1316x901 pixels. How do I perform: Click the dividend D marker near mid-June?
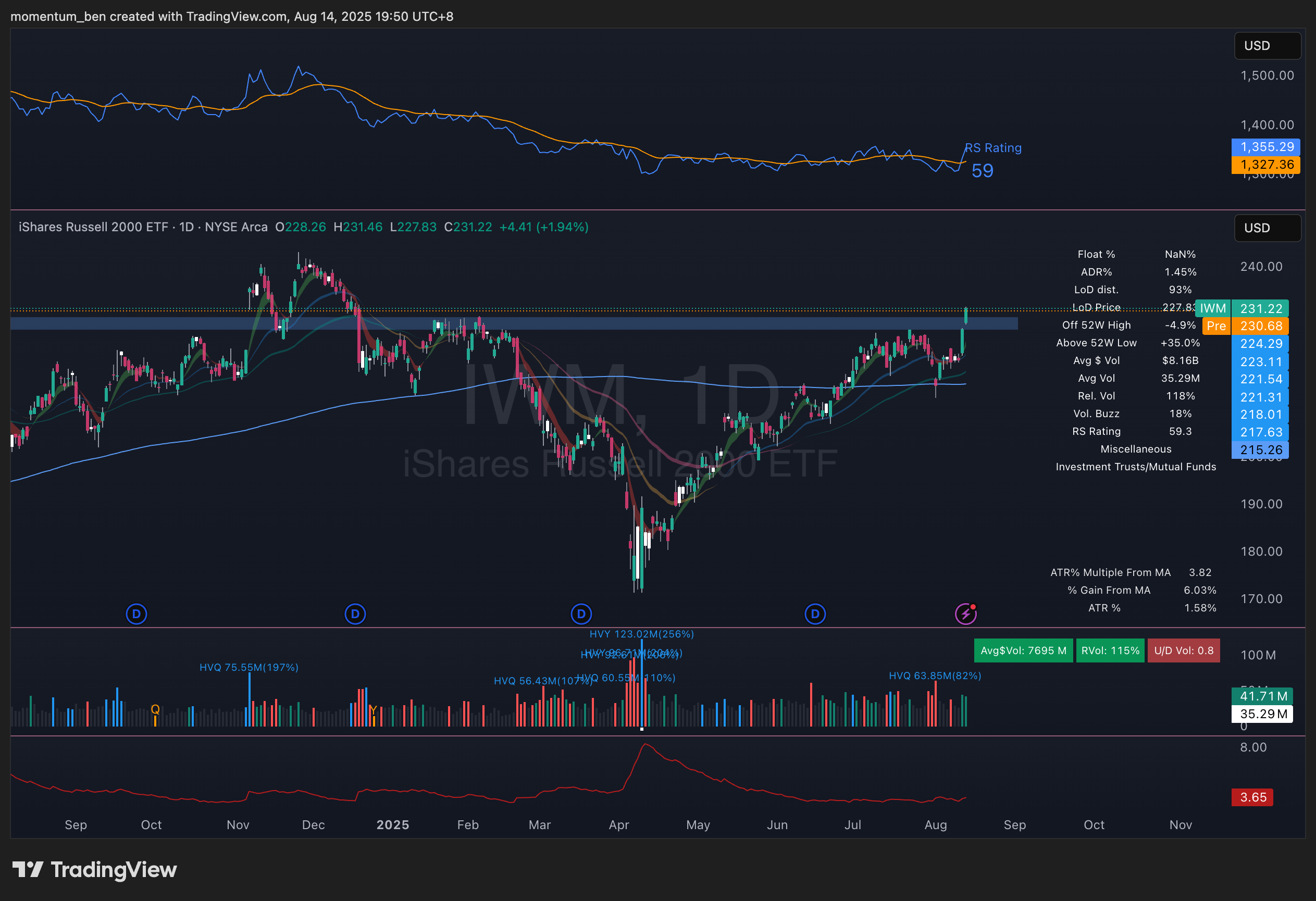point(815,614)
